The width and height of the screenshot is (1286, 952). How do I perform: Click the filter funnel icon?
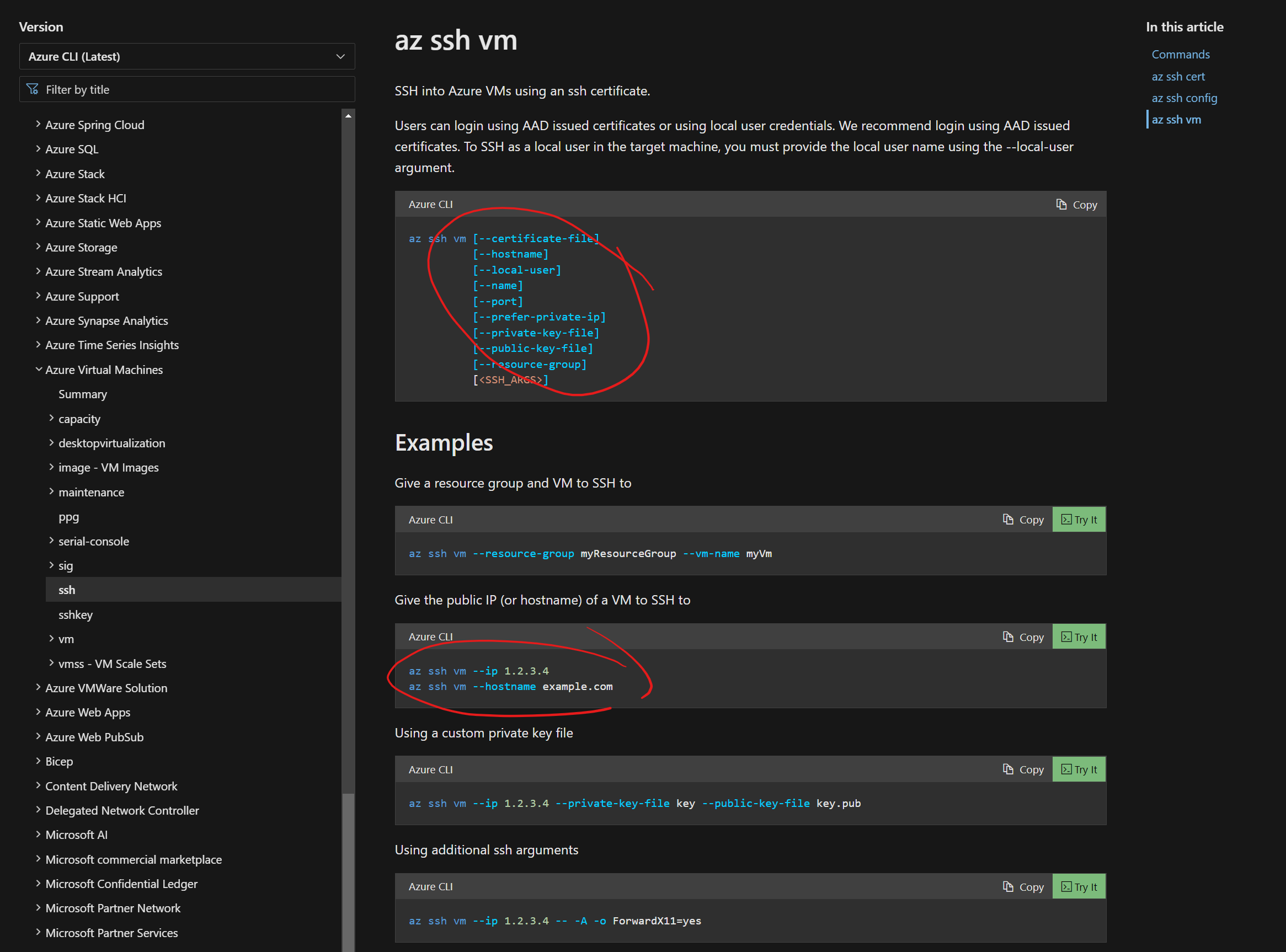[33, 89]
